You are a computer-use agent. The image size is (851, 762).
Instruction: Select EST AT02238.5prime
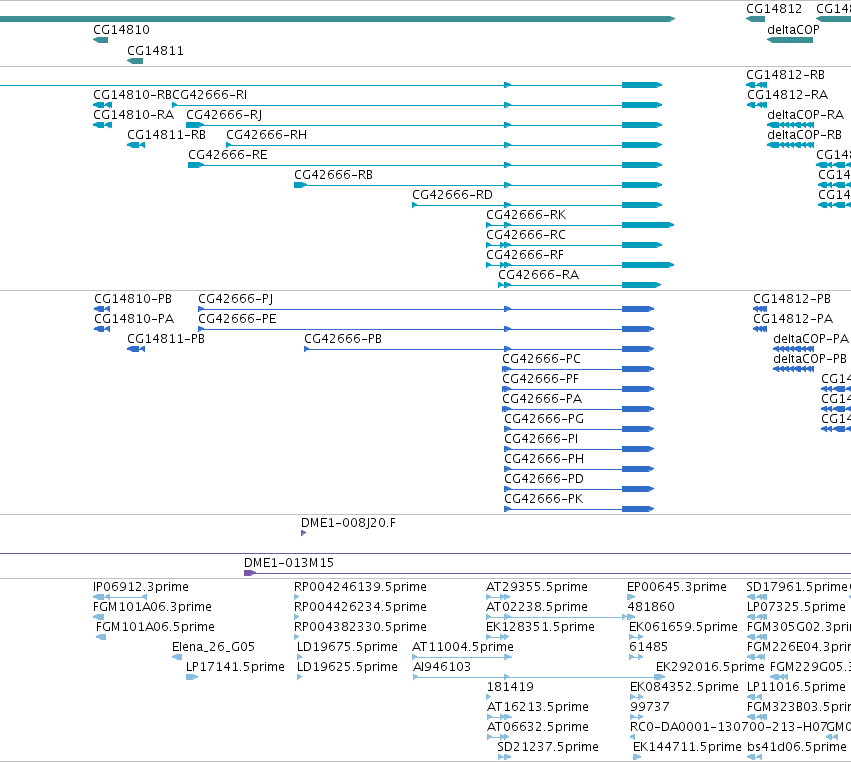537,607
